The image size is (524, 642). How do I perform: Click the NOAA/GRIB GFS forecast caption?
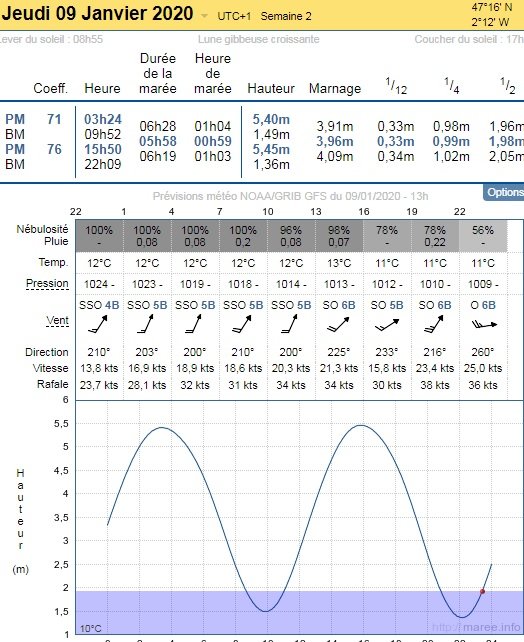tap(290, 196)
